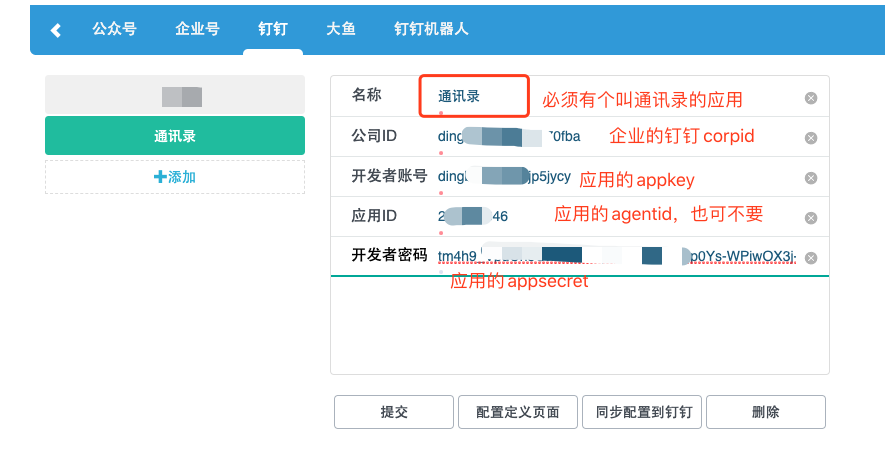Clear the 公司ID field with its x icon
885x454 pixels.
pyautogui.click(x=811, y=138)
